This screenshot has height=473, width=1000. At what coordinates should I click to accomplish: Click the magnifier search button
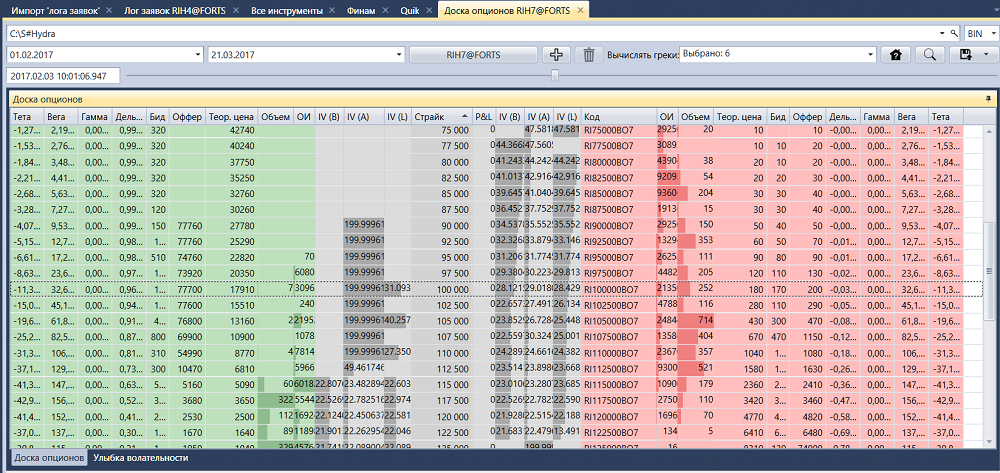pos(929,55)
